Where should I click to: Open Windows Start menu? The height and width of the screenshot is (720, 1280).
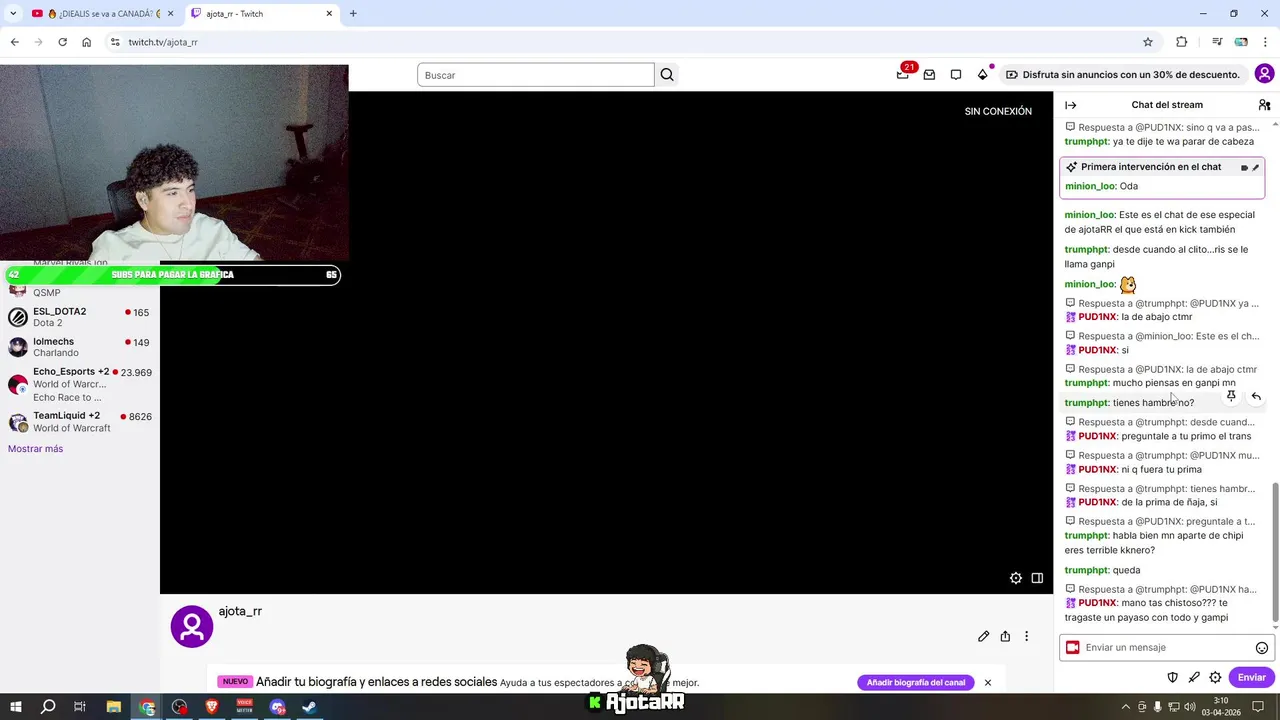15,707
